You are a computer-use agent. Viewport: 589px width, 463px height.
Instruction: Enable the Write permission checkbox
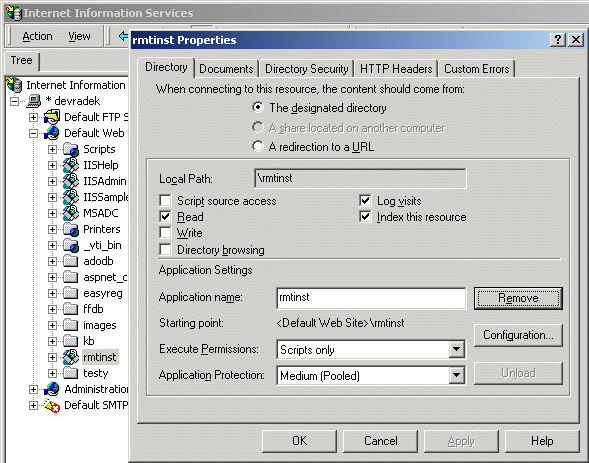point(165,233)
